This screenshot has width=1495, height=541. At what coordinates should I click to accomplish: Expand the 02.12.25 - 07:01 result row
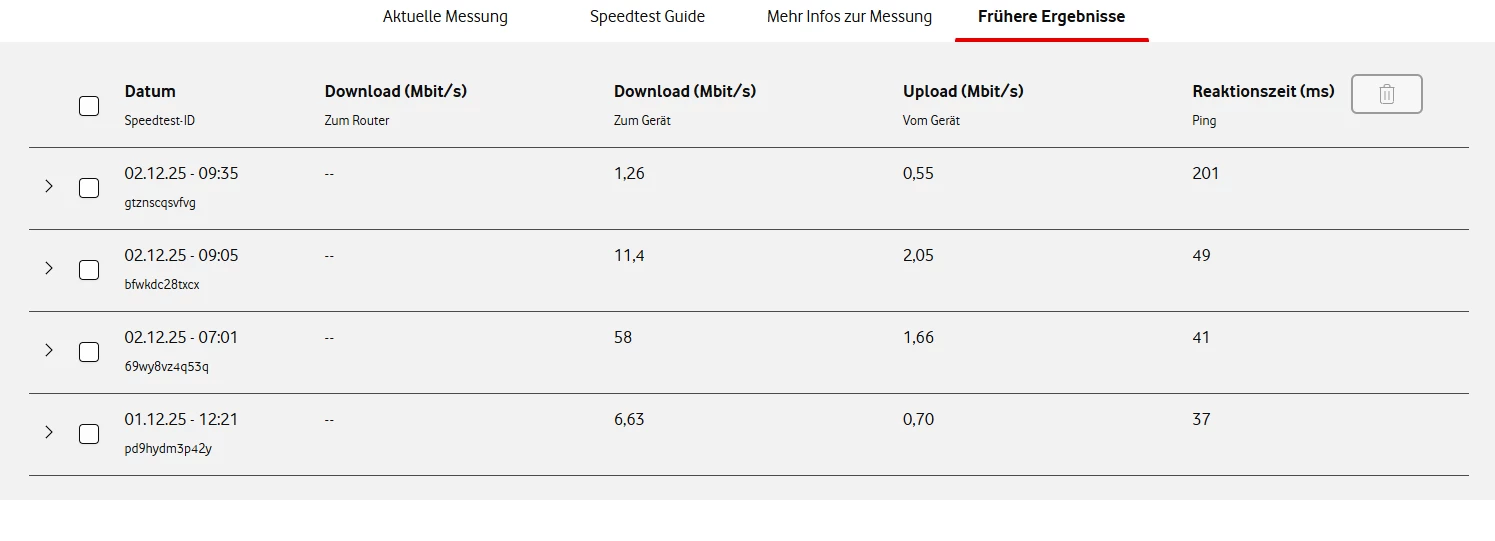tap(48, 350)
